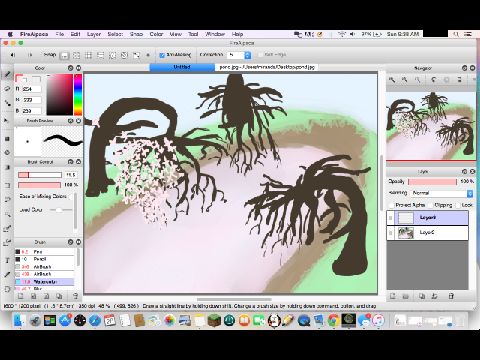
Task: Duplicate the current layer
Action: coord(422,296)
